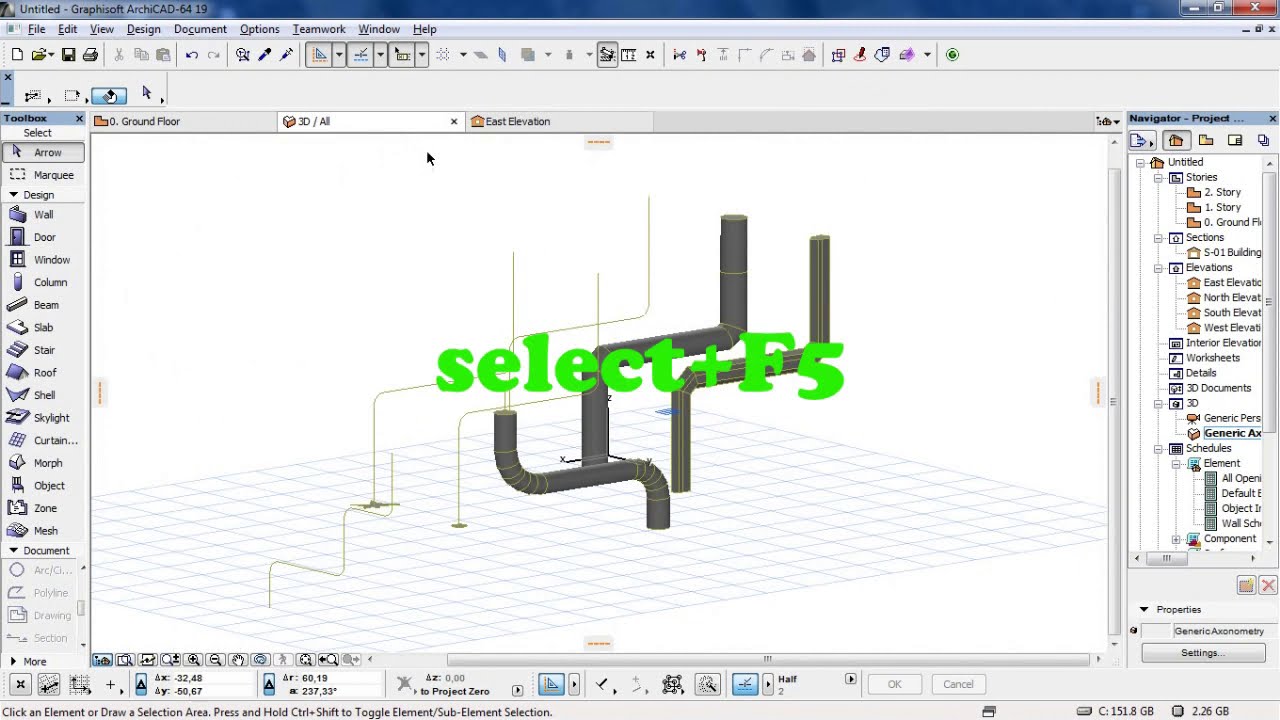Collapse the Elevations tree node
Screen dimensions: 1280x720
[x=1158, y=268]
